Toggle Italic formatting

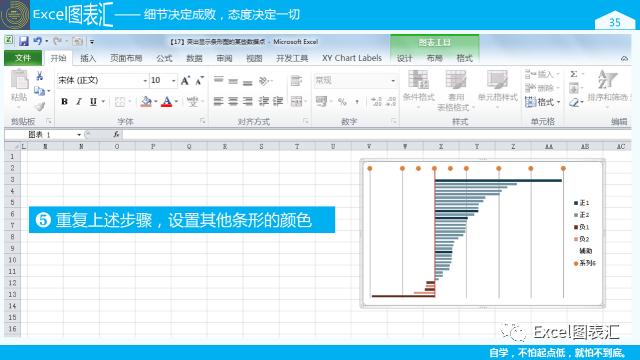[x=79, y=101]
